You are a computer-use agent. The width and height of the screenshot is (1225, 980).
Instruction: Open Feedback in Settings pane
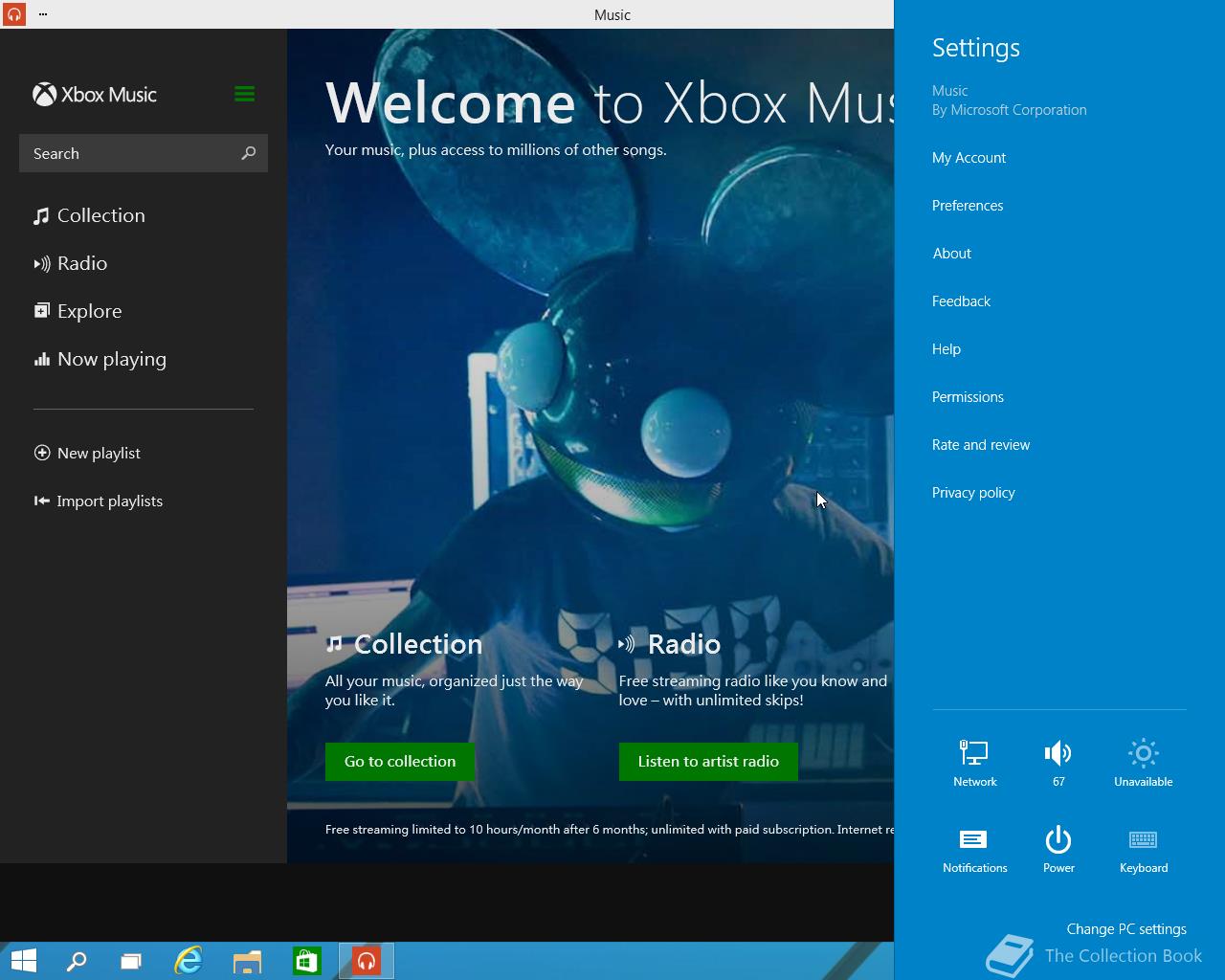[961, 301]
